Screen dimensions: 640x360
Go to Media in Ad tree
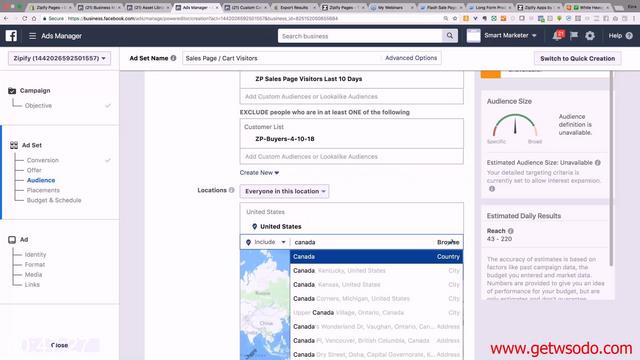pyautogui.click(x=33, y=275)
